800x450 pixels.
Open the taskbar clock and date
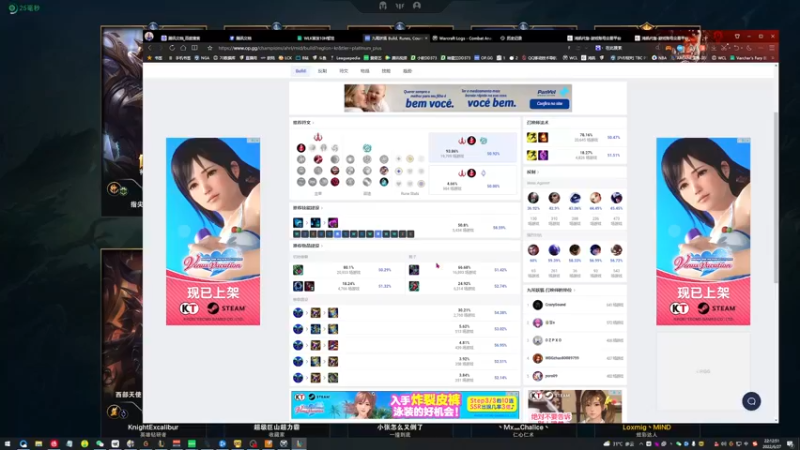pyautogui.click(x=771, y=444)
